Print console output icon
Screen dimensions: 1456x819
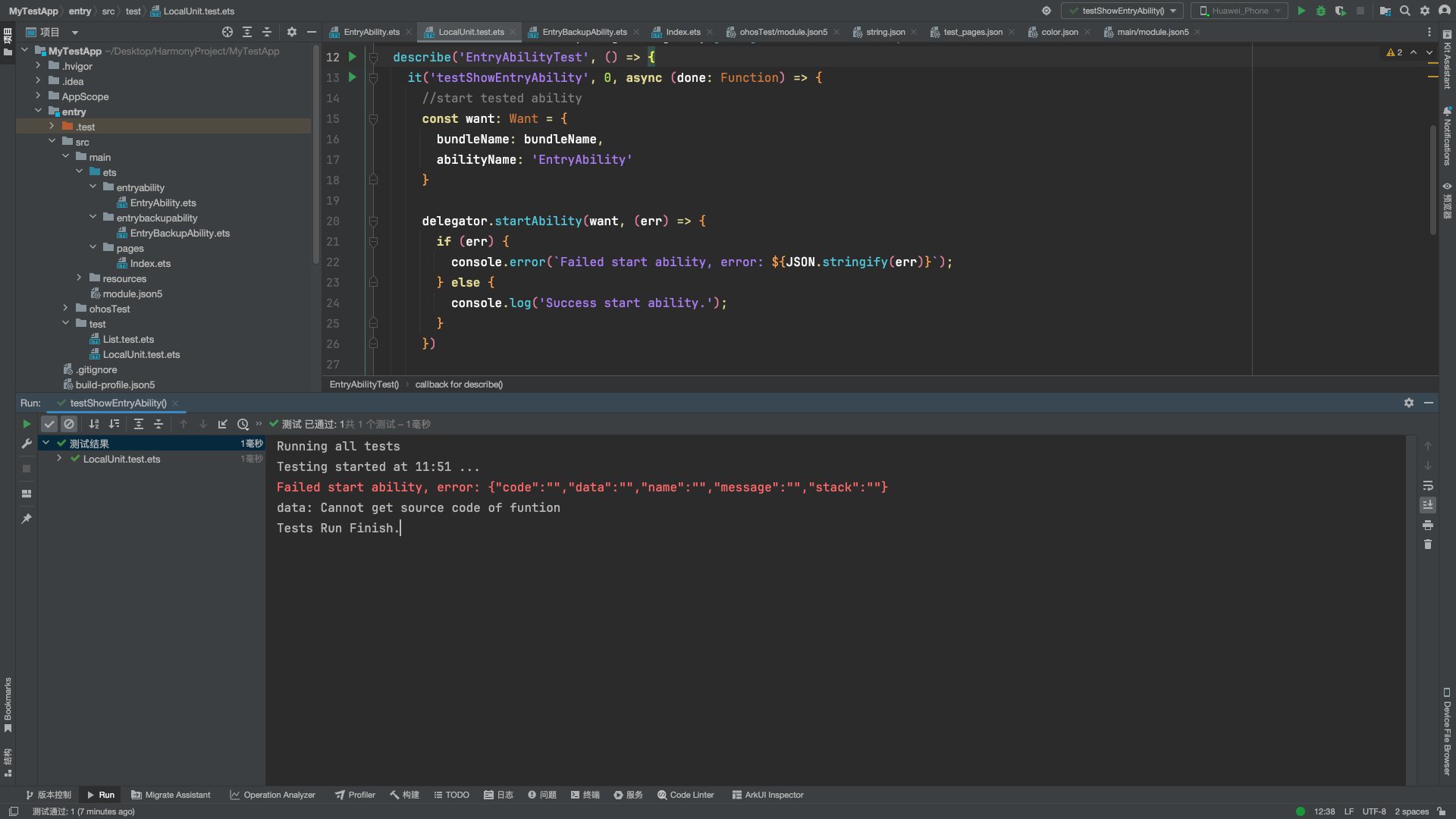[x=1428, y=525]
